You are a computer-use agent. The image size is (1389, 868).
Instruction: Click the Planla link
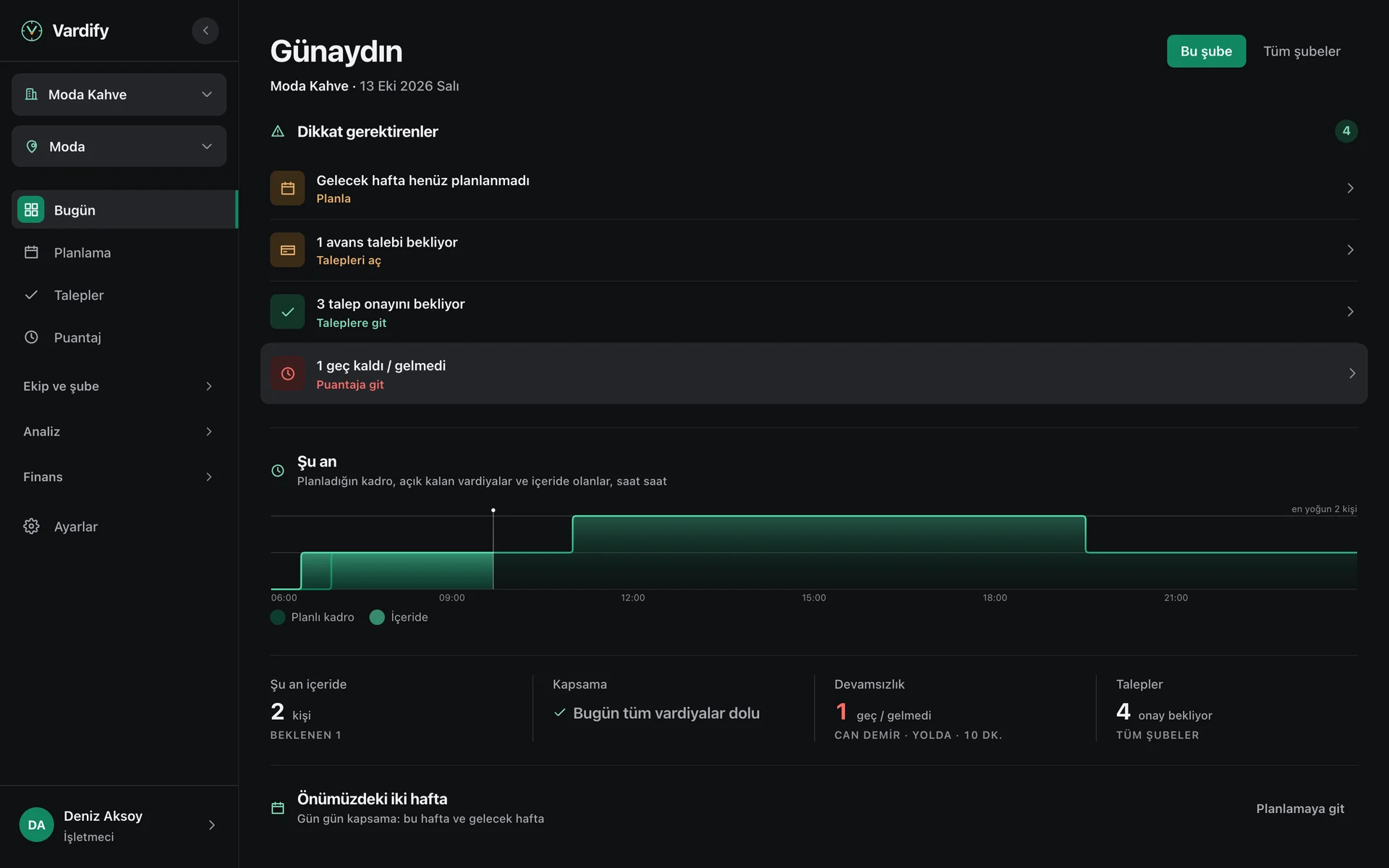334,198
